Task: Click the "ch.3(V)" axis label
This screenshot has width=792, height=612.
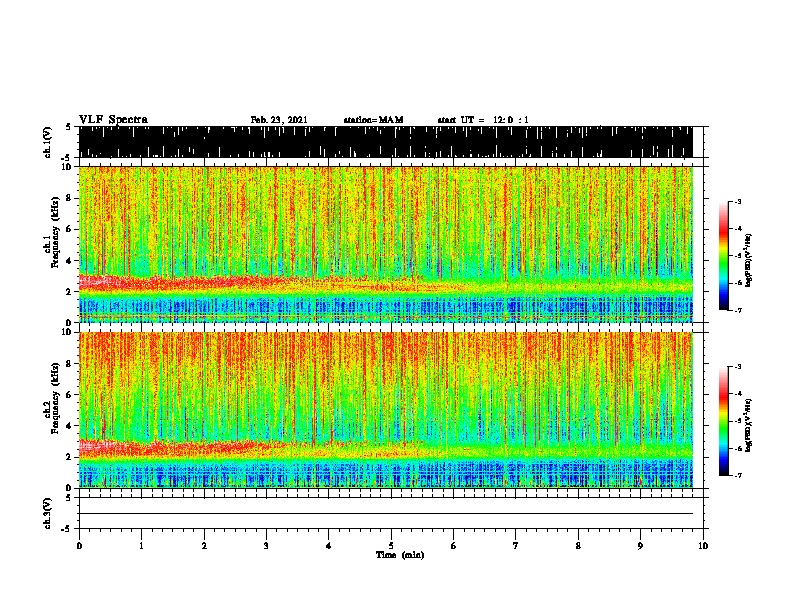Action: (48, 513)
